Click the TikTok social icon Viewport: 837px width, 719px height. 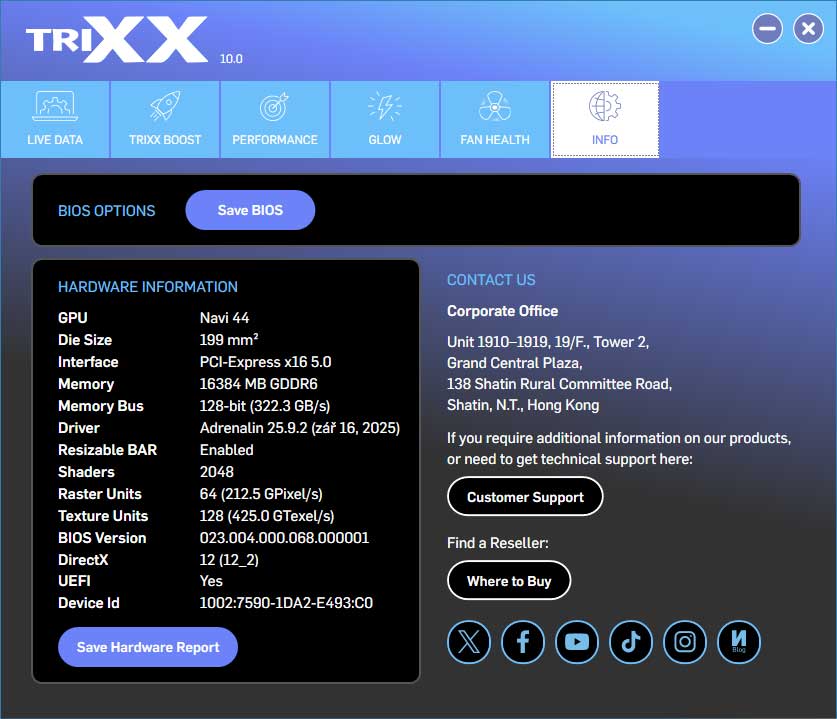[x=630, y=642]
